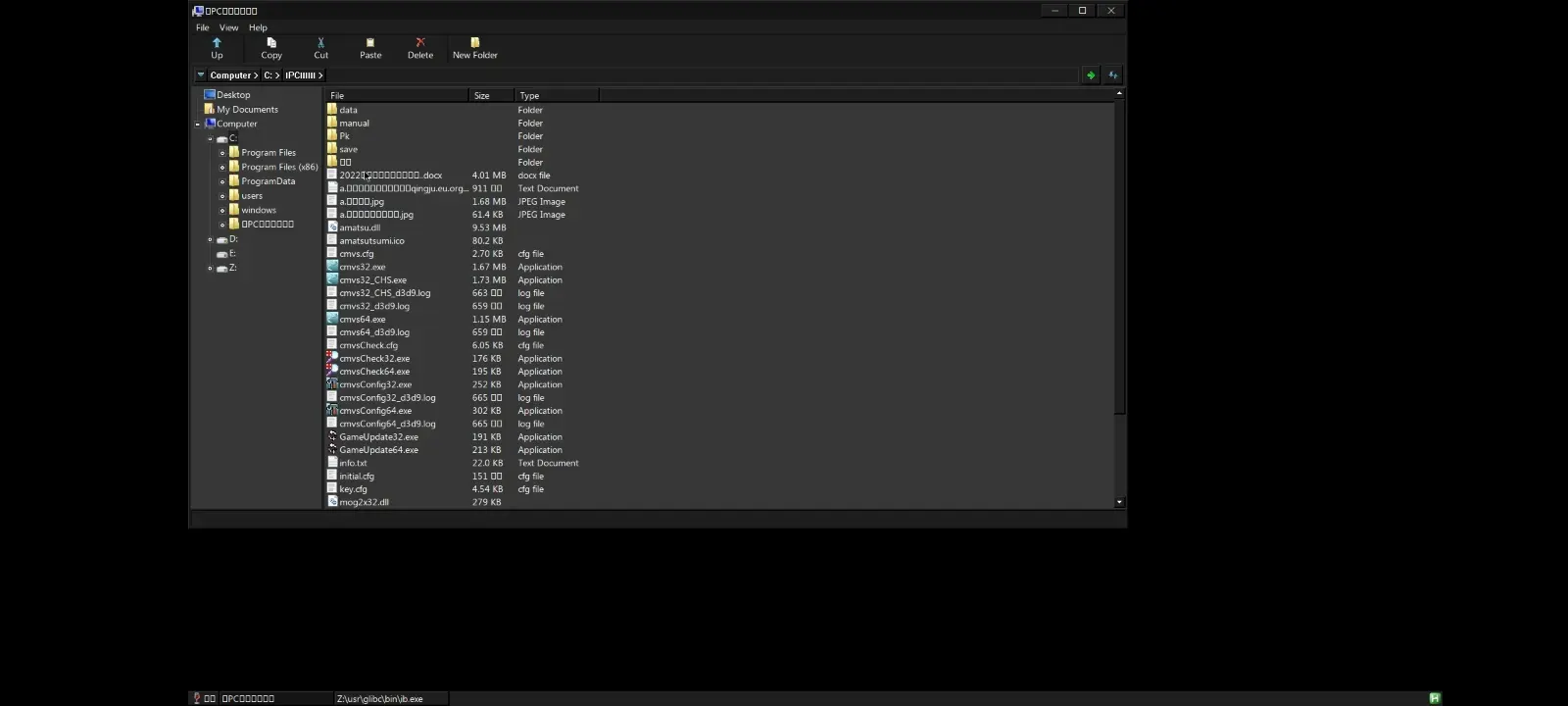Select ProgramData folder in the tree
This screenshot has height=706, width=1568.
coord(268,181)
